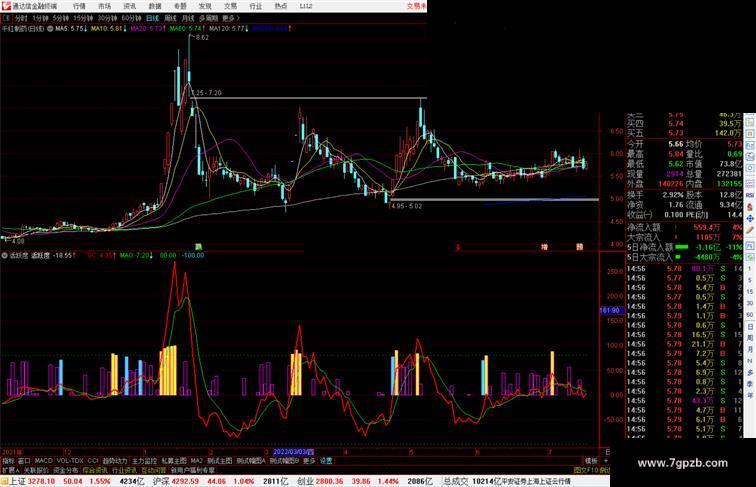Switch to the 趋势动力 indicator
756x487 pixels.
115,461
